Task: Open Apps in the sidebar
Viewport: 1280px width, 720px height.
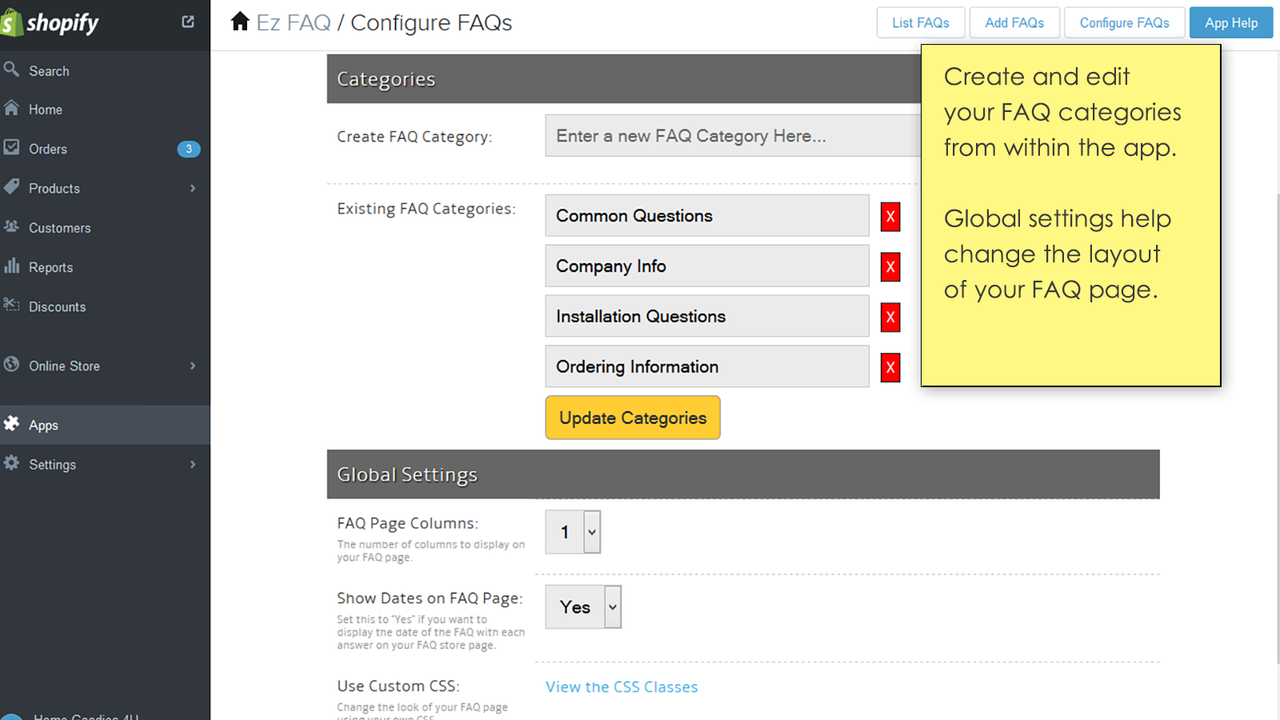Action: [105, 425]
